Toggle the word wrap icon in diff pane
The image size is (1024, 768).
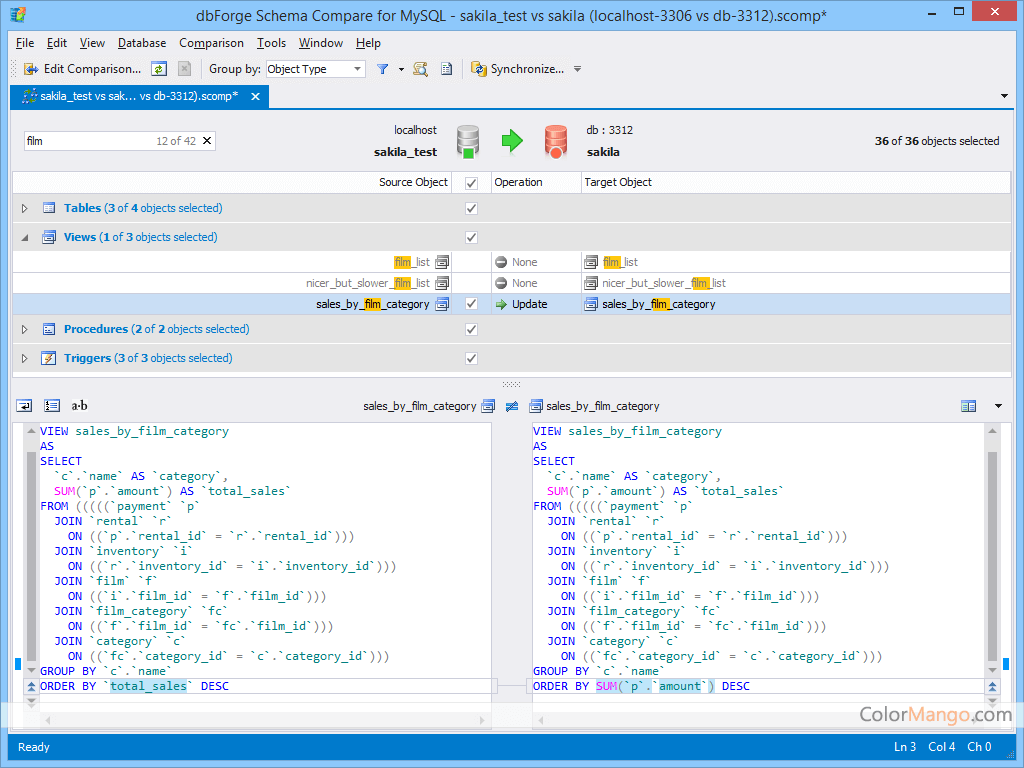(24, 406)
